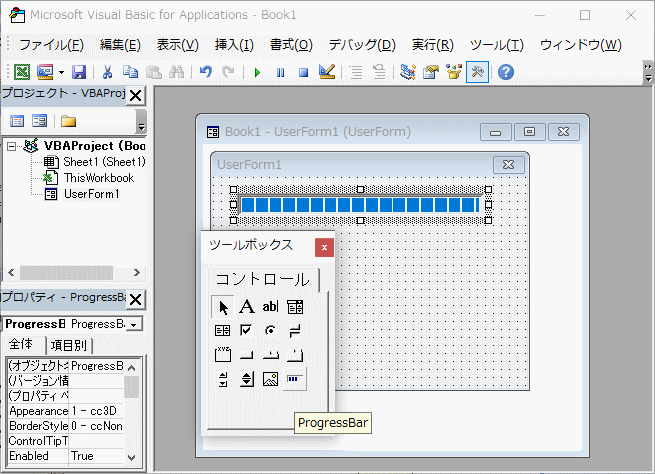The image size is (655, 474).
Task: Click the View Microsoft Excel toolbar icon
Action: (x=22, y=72)
